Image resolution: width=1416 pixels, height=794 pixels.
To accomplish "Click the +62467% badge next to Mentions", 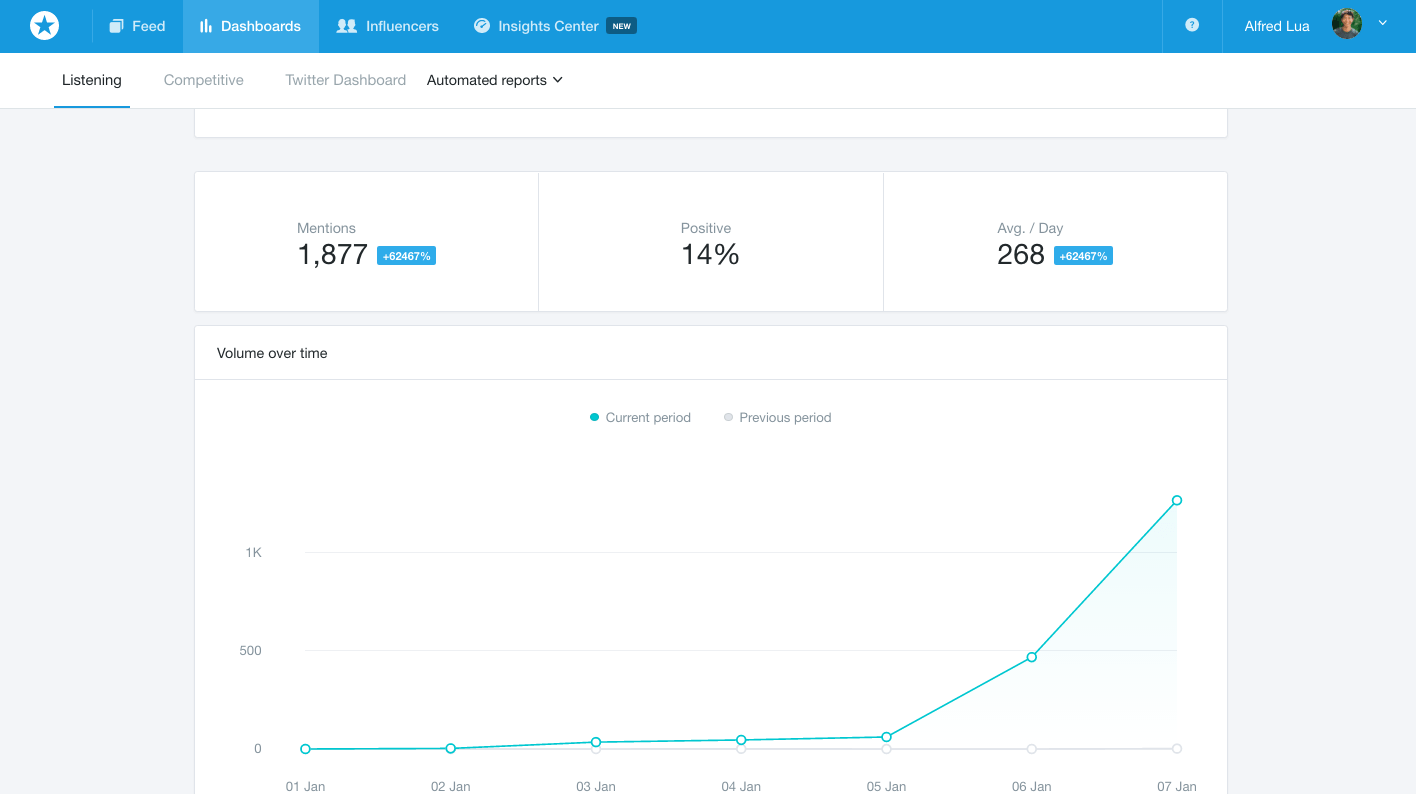I will [x=406, y=255].
